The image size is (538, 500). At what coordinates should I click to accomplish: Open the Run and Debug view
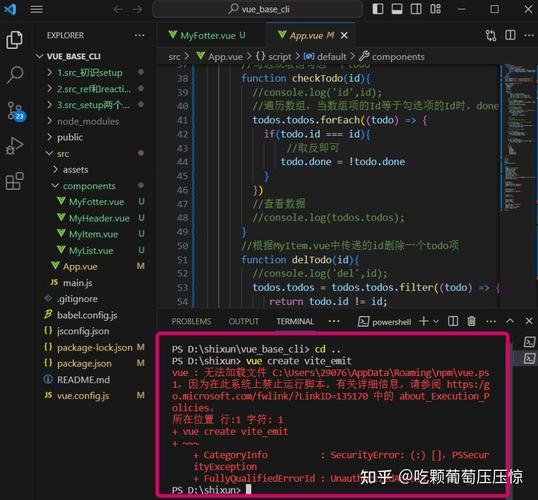click(14, 146)
